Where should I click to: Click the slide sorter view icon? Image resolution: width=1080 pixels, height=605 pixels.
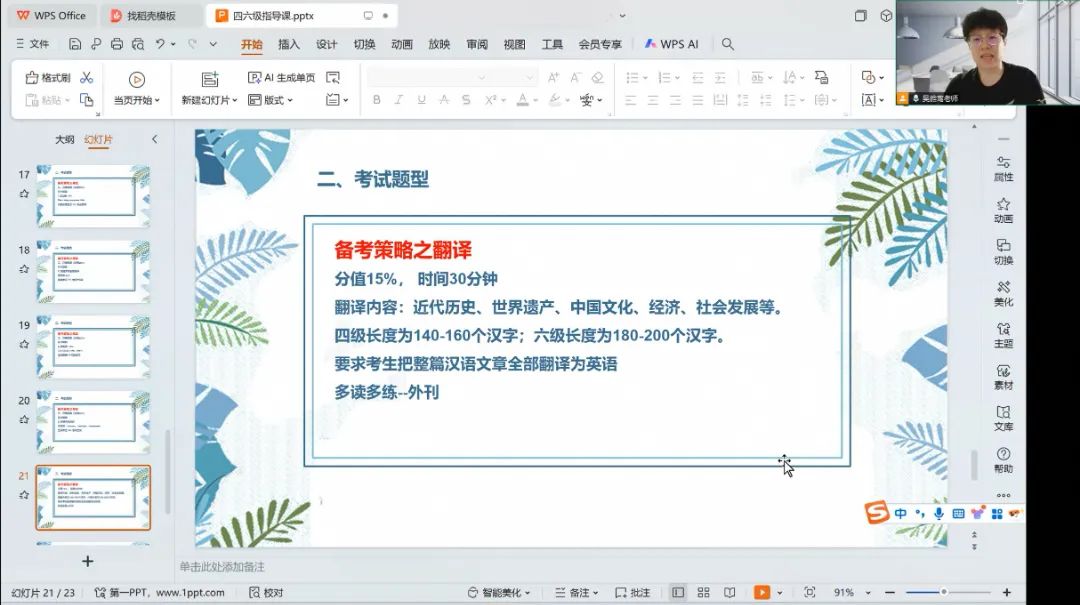pyautogui.click(x=703, y=592)
